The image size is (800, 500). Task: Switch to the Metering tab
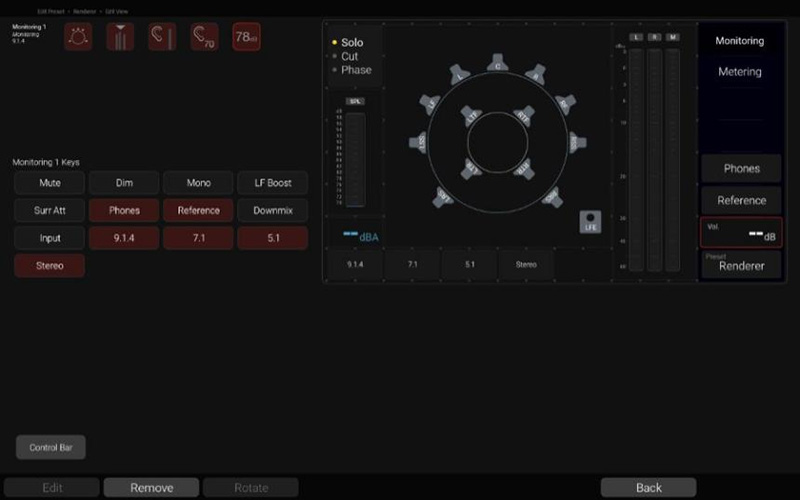(x=740, y=72)
